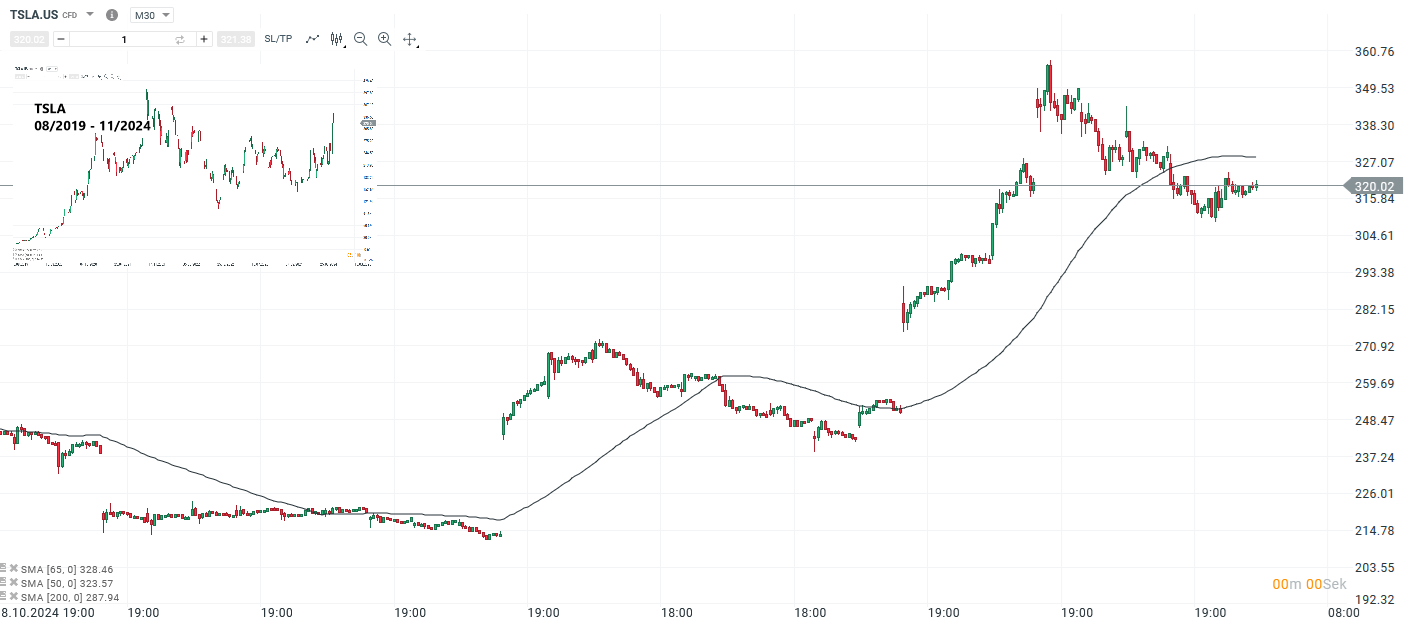This screenshot has height=625, width=1410.
Task: Select the line chart type icon
Action: pyautogui.click(x=312, y=39)
